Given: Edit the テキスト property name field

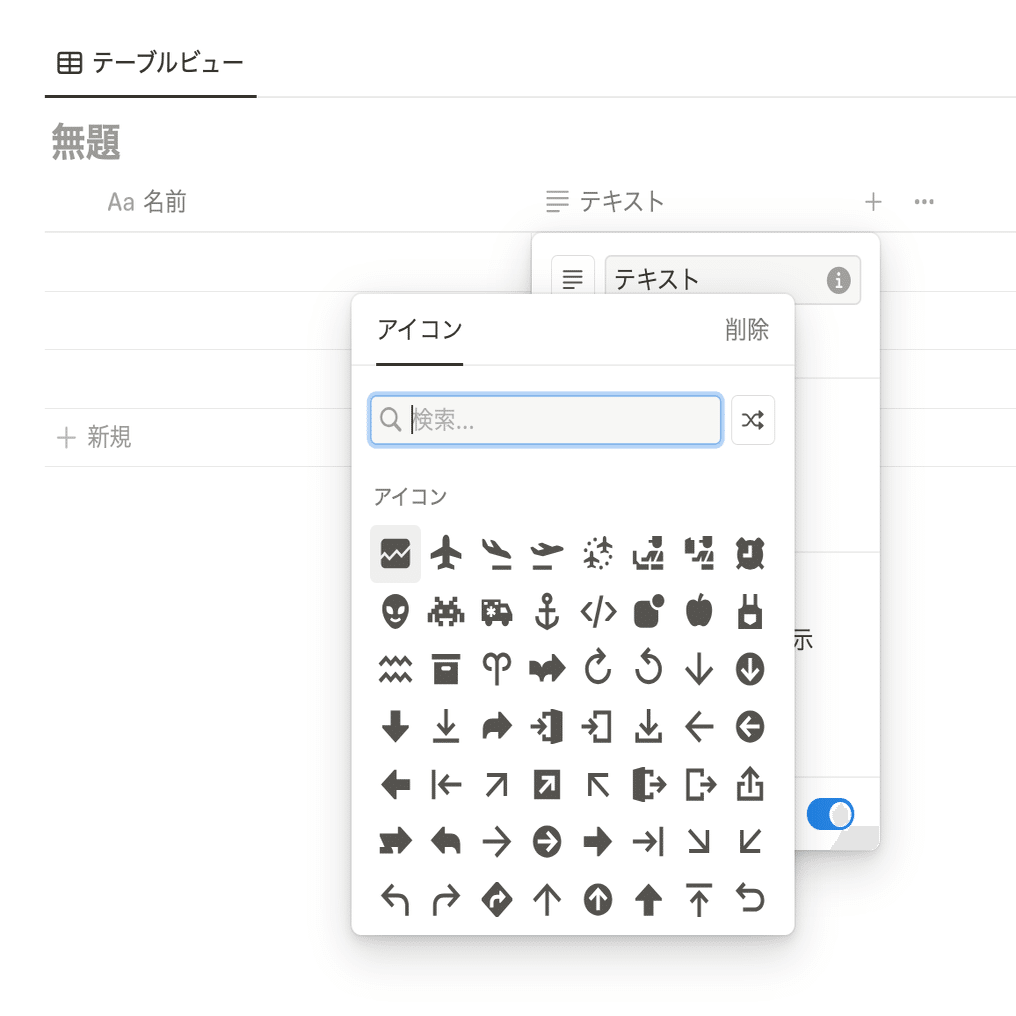Looking at the screenshot, I should point(733,280).
